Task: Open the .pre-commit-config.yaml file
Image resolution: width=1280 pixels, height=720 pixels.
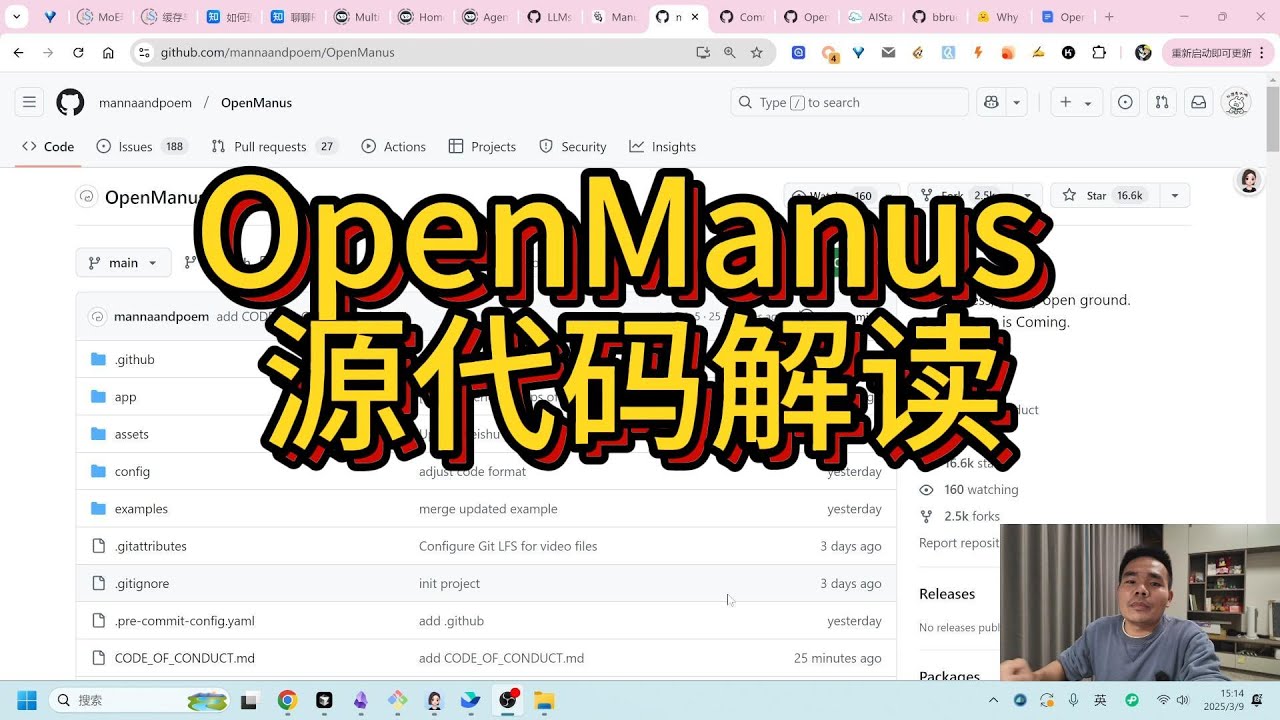Action: click(x=184, y=620)
